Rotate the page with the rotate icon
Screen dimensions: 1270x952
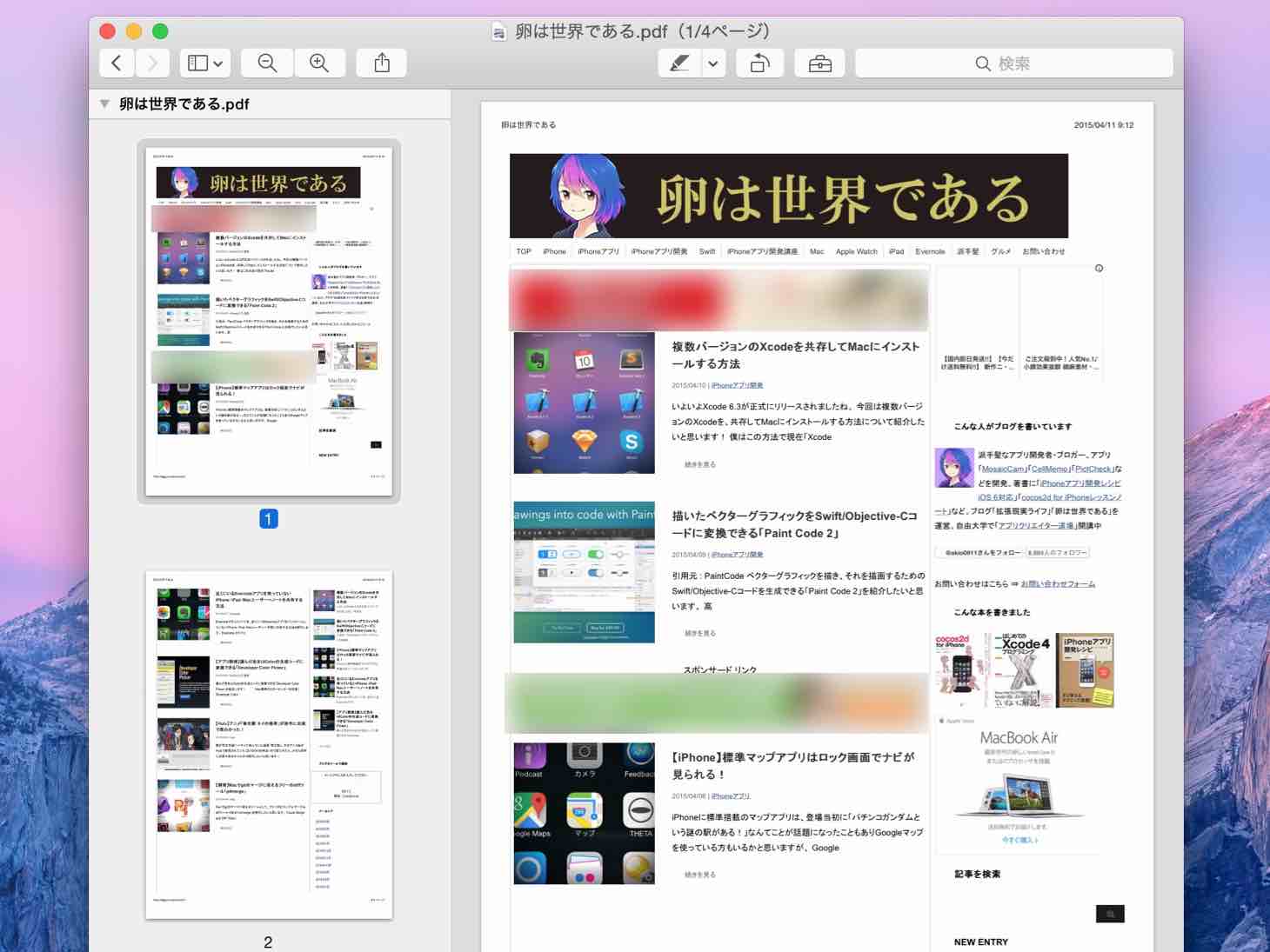[759, 63]
